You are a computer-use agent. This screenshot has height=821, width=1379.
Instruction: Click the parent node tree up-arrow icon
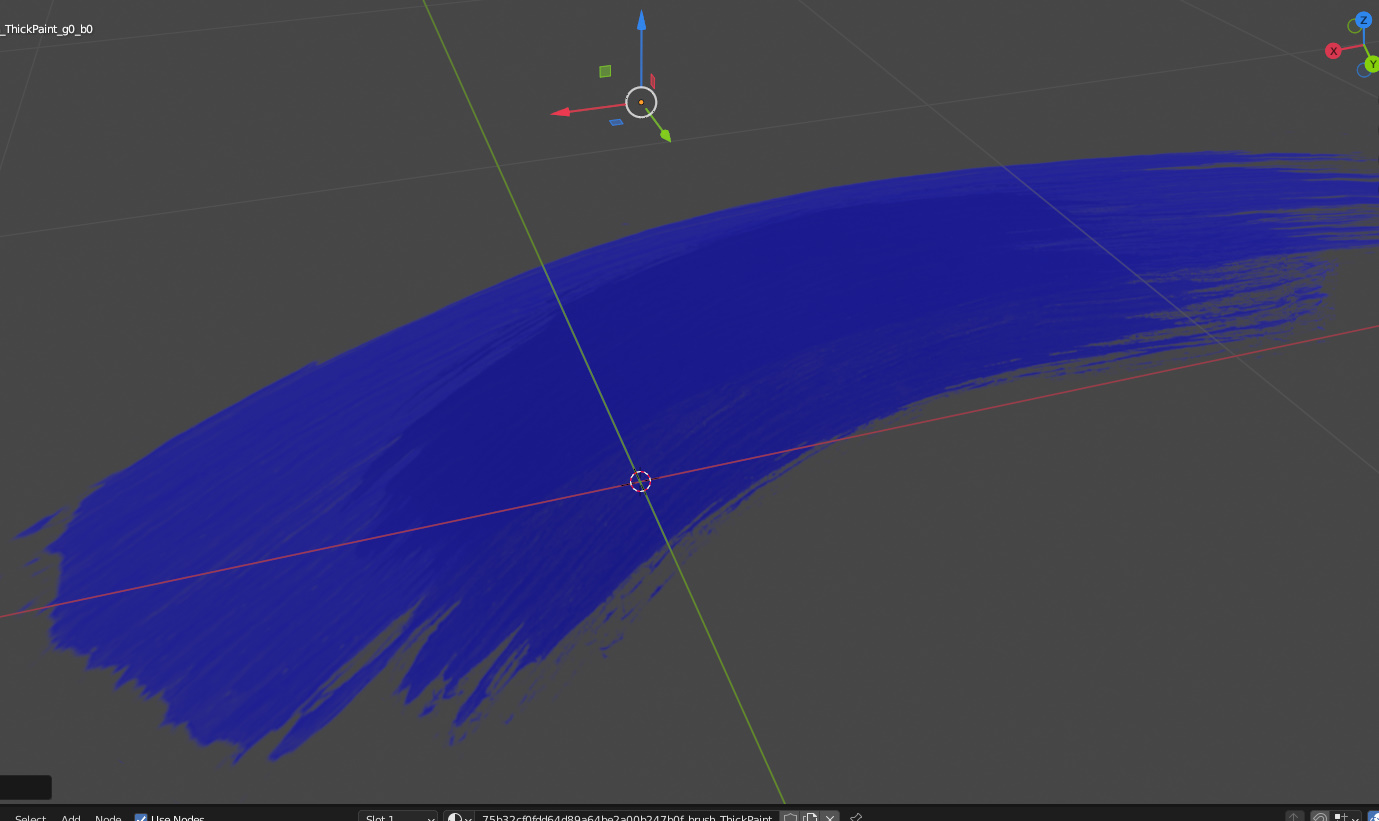point(1293,817)
